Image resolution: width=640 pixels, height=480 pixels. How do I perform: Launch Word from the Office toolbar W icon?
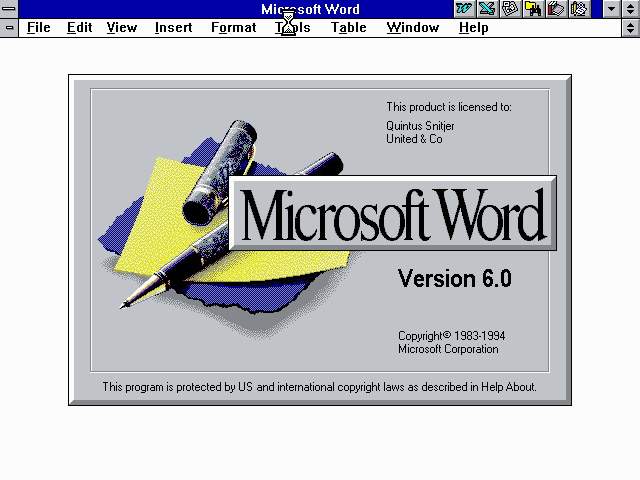pyautogui.click(x=464, y=9)
